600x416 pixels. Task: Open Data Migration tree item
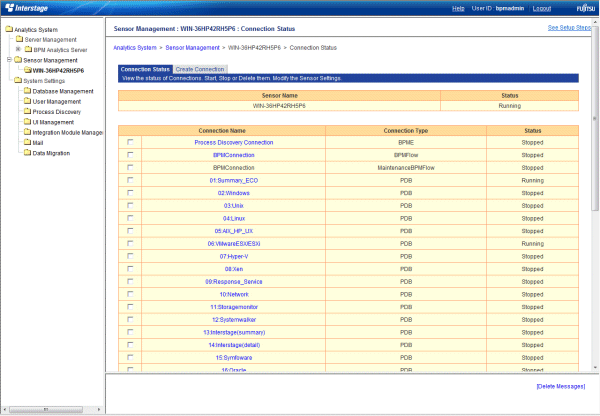51,153
